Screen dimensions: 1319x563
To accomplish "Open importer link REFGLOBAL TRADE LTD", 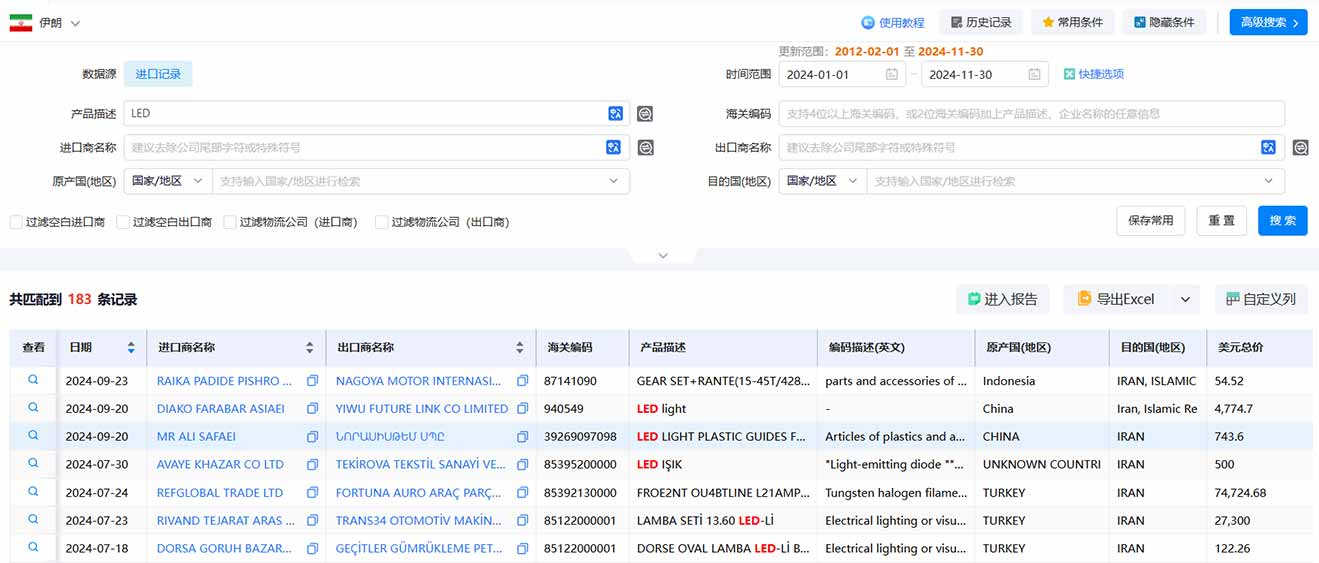I will [220, 493].
